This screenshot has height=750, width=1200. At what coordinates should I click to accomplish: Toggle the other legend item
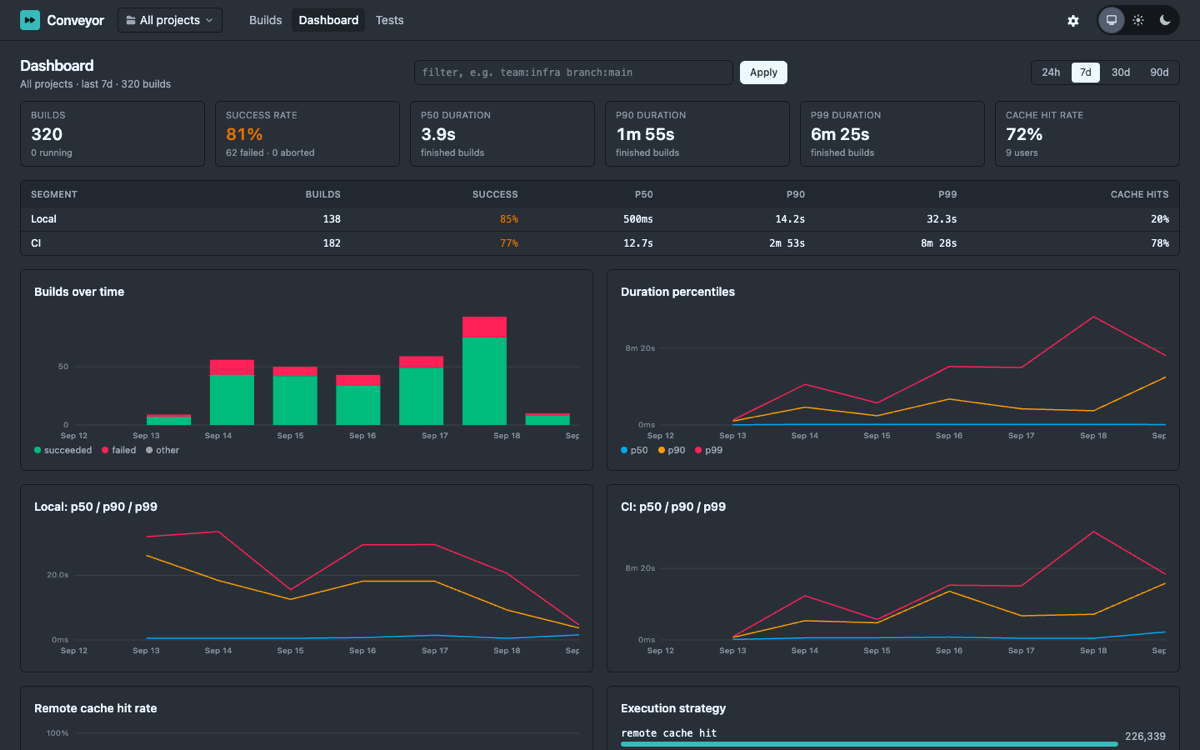click(162, 450)
